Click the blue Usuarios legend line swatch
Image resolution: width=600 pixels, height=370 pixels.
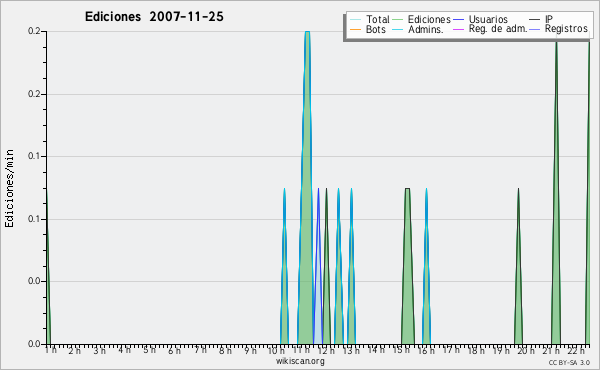[x=458, y=20]
